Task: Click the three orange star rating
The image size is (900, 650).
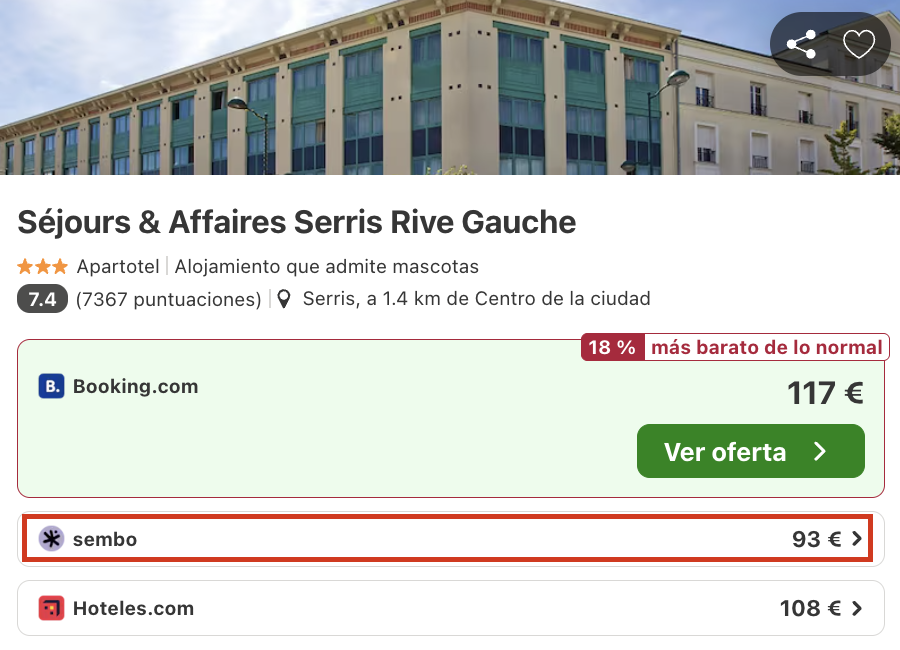Action: [x=43, y=267]
